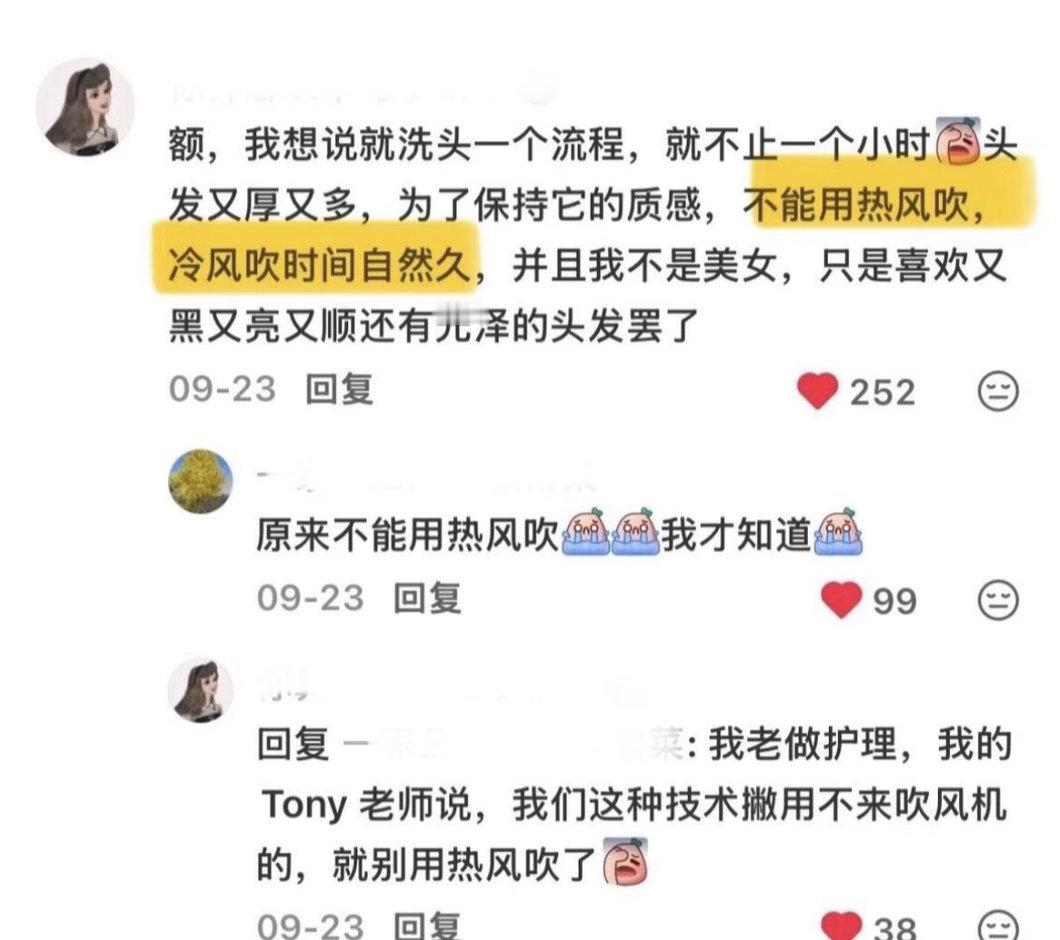Screen dimensions: 1060x940
Task: Open the top commenter's girl avatar
Action: click(85, 108)
